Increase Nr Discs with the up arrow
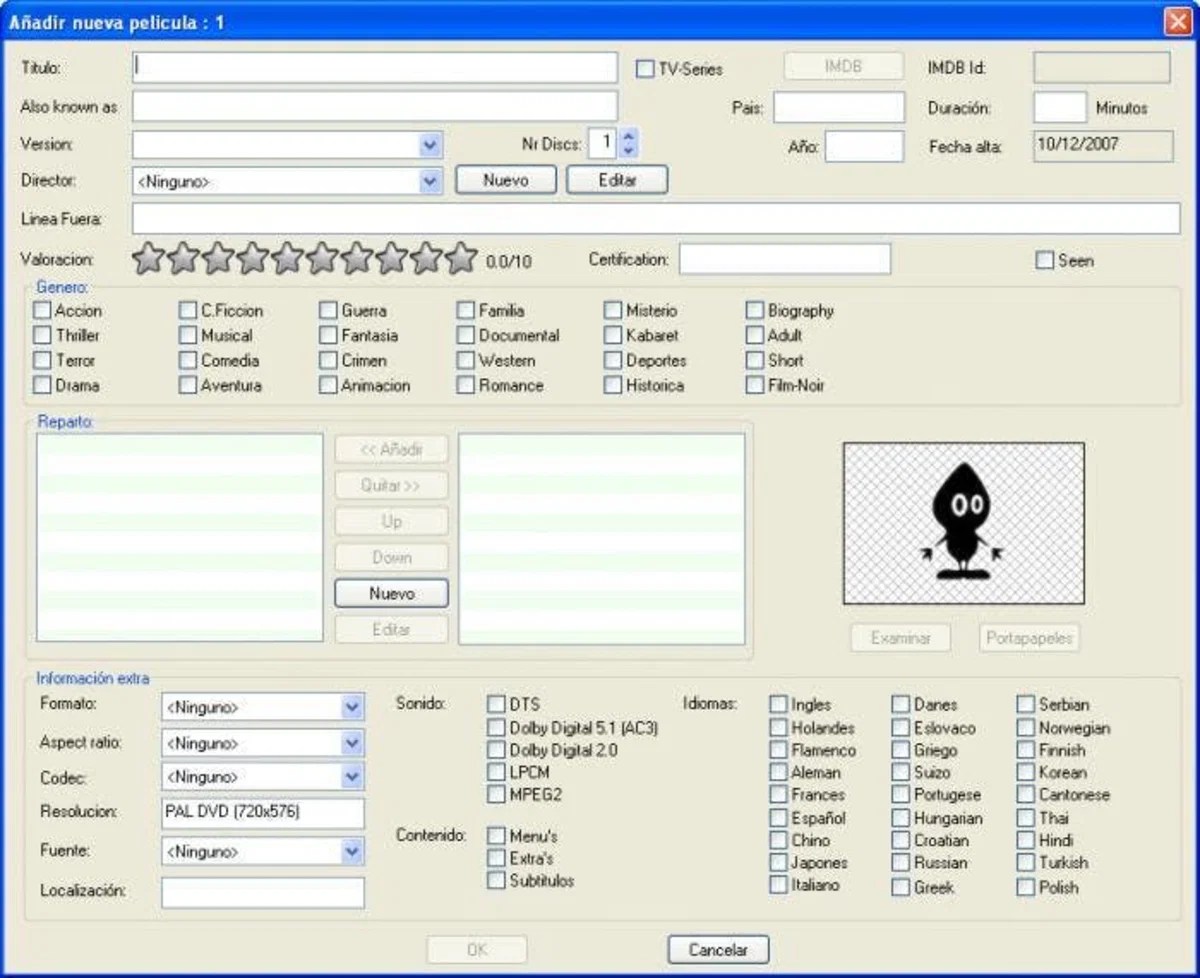Viewport: 1200px width, 978px height. (x=627, y=138)
